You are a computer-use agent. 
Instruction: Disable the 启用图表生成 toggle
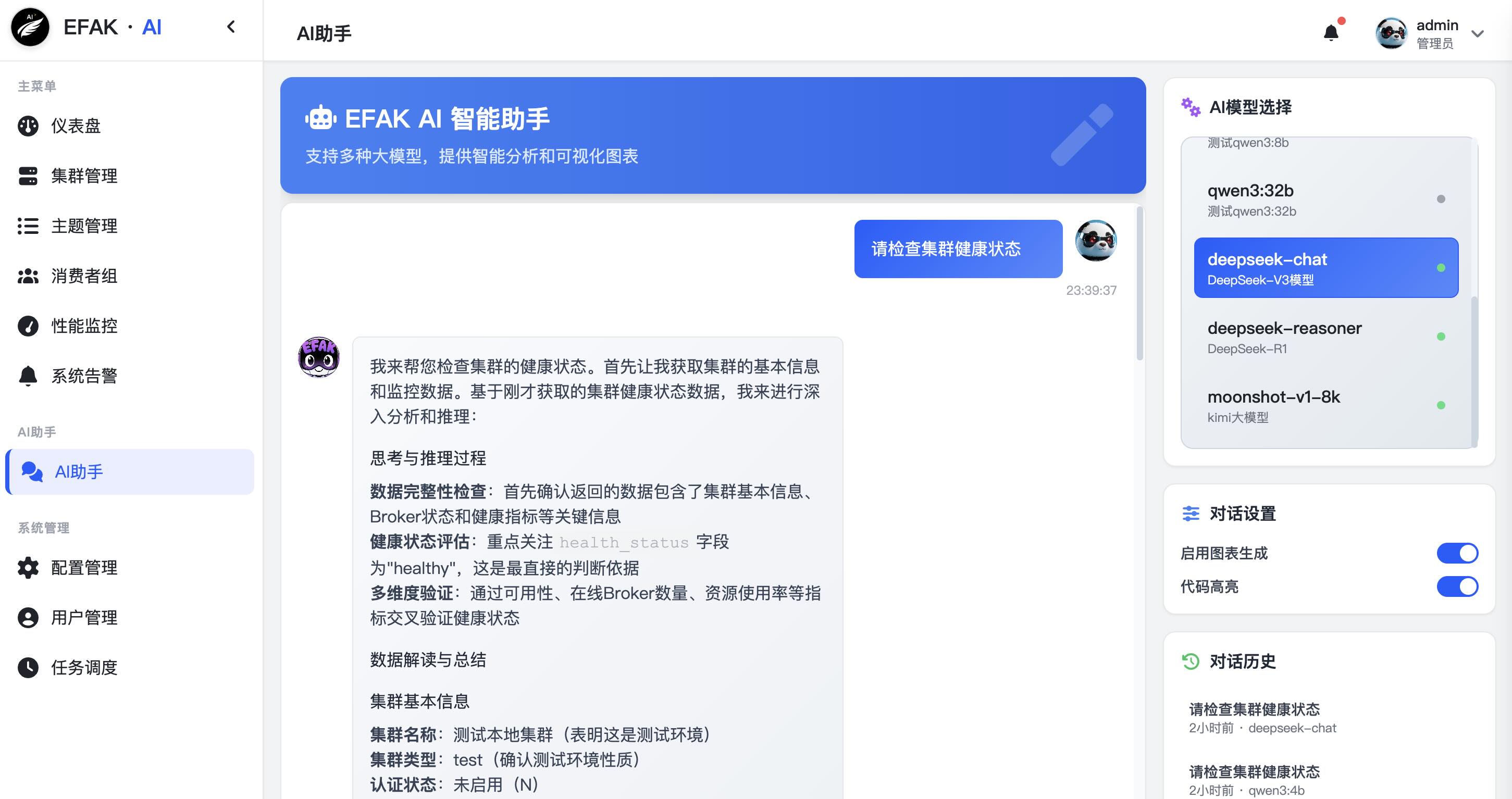click(x=1457, y=553)
